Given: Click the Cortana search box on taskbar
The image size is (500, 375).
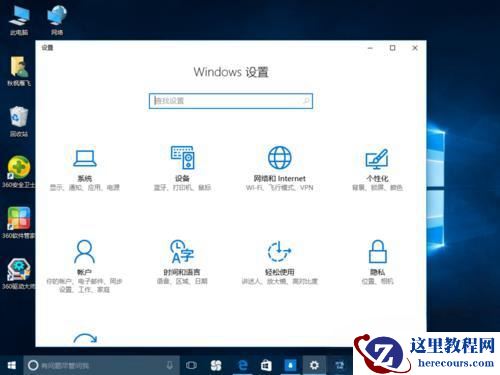Looking at the screenshot, I should [x=101, y=365].
